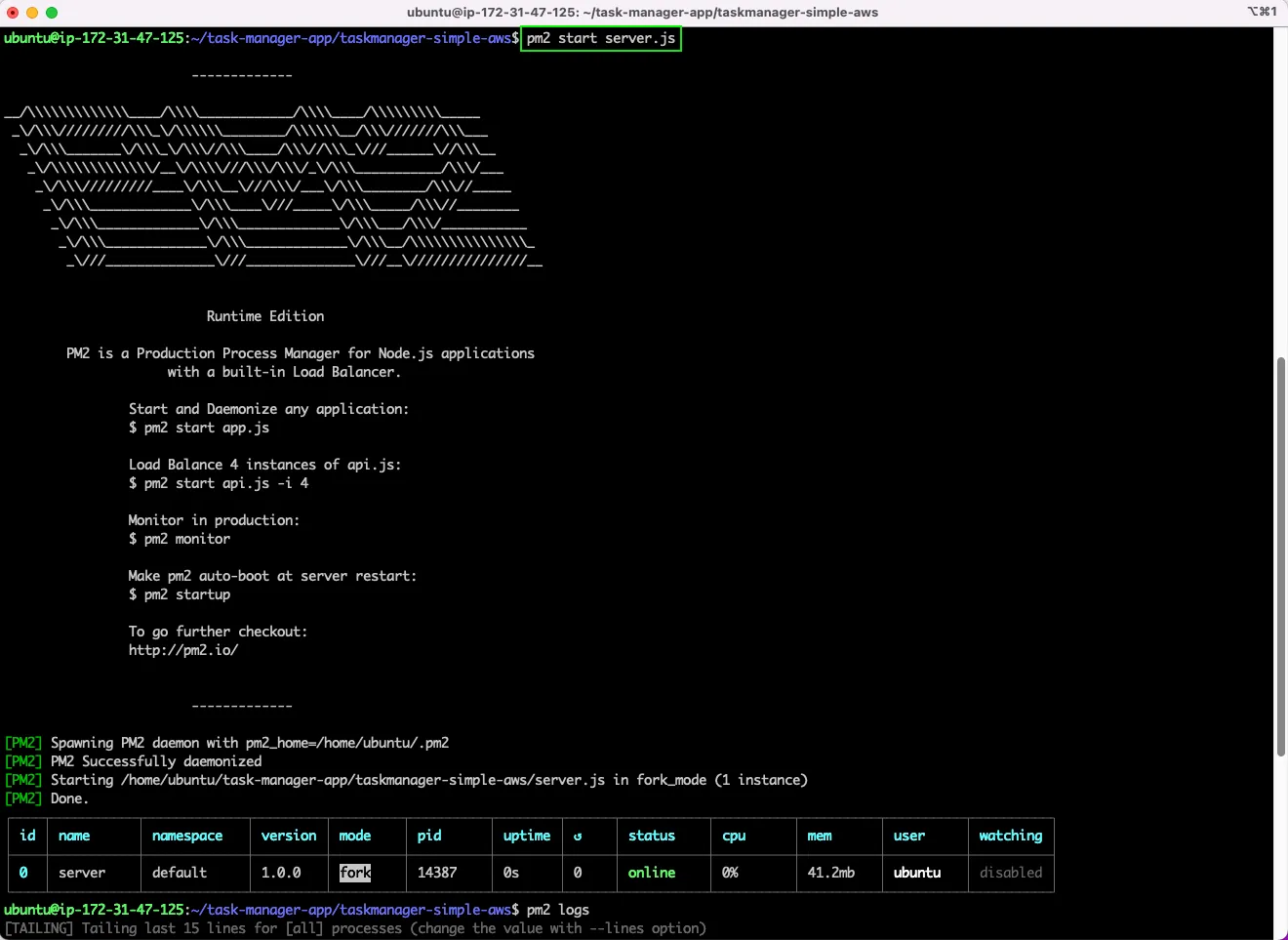The width and height of the screenshot is (1288, 940).
Task: Click 'To go further checkout:' line
Action: [x=219, y=632]
